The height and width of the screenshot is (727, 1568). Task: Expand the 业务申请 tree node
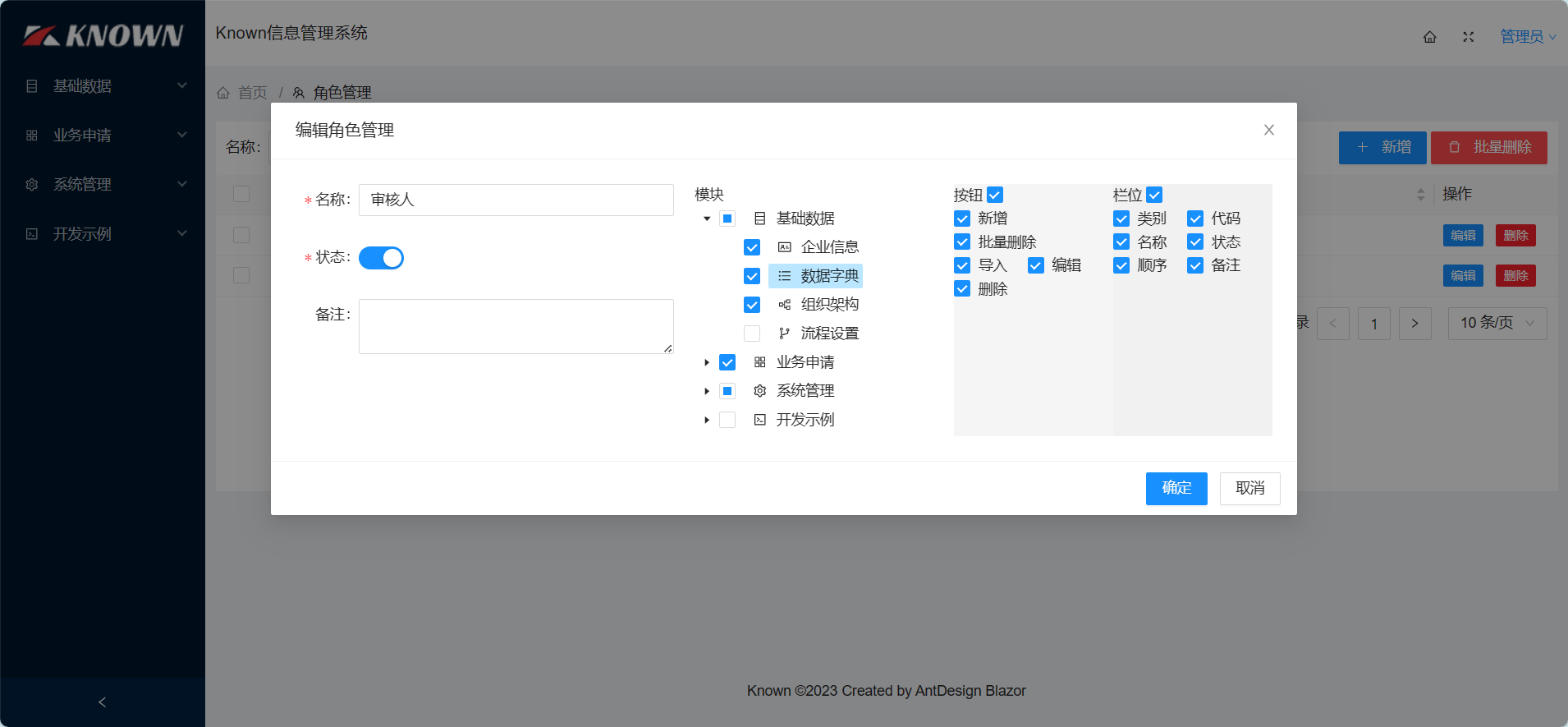[707, 362]
